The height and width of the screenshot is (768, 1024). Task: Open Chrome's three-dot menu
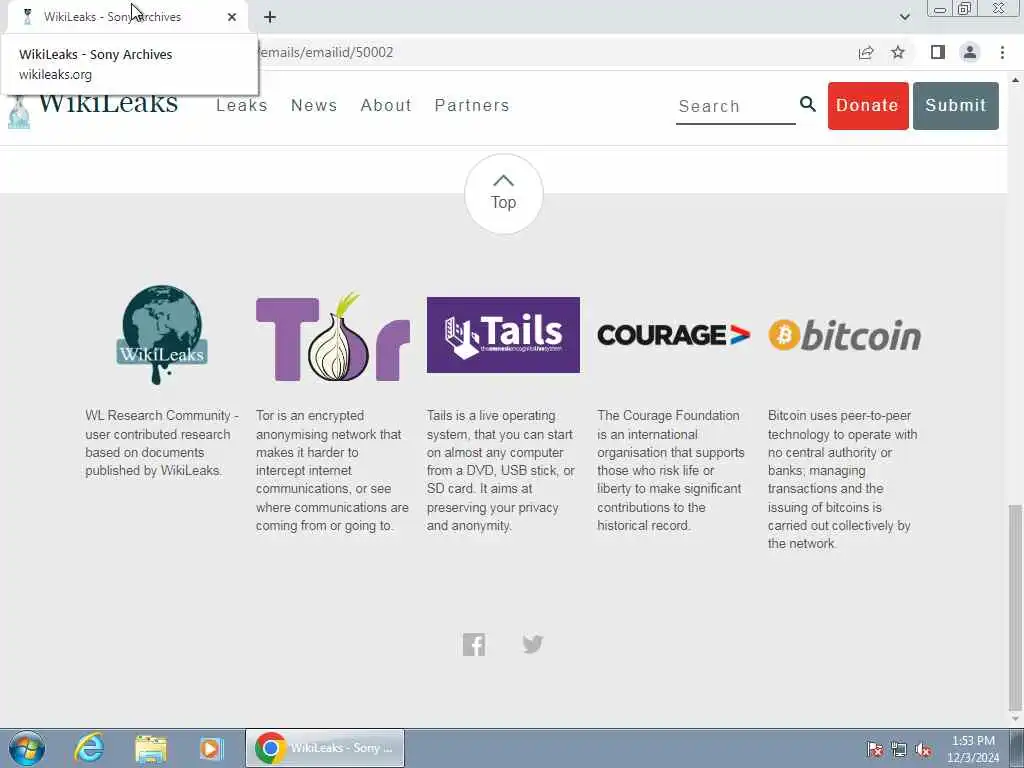1002,52
